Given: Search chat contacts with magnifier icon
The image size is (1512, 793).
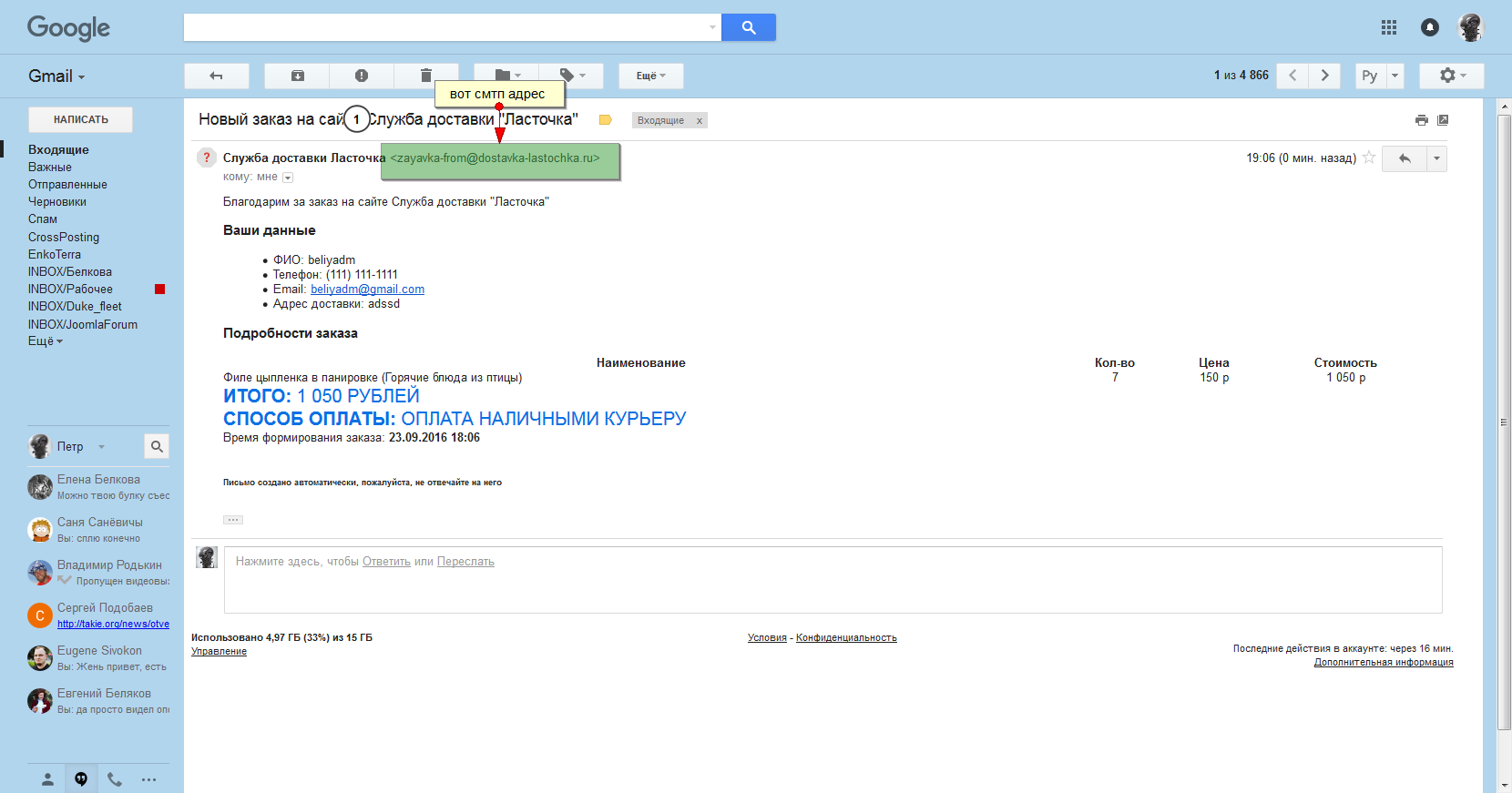Looking at the screenshot, I should pyautogui.click(x=157, y=446).
